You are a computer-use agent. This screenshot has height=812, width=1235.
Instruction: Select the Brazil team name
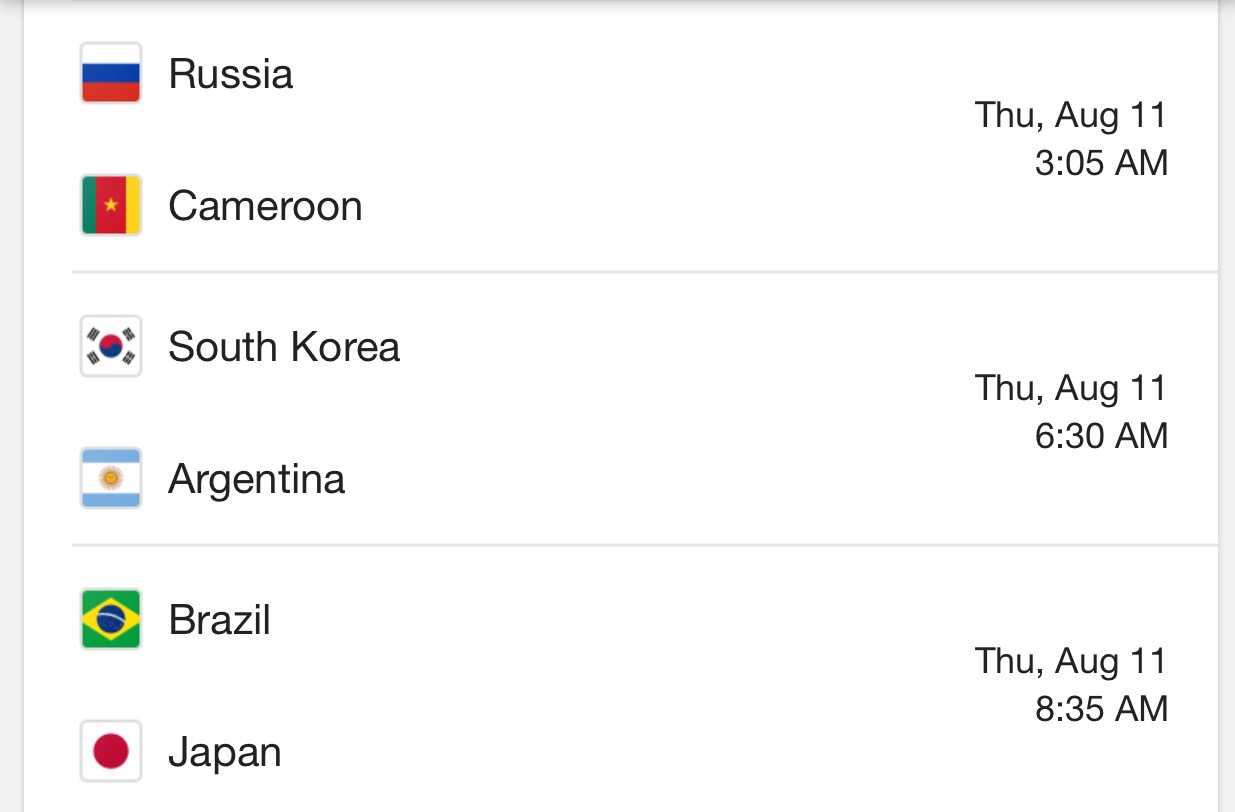220,620
